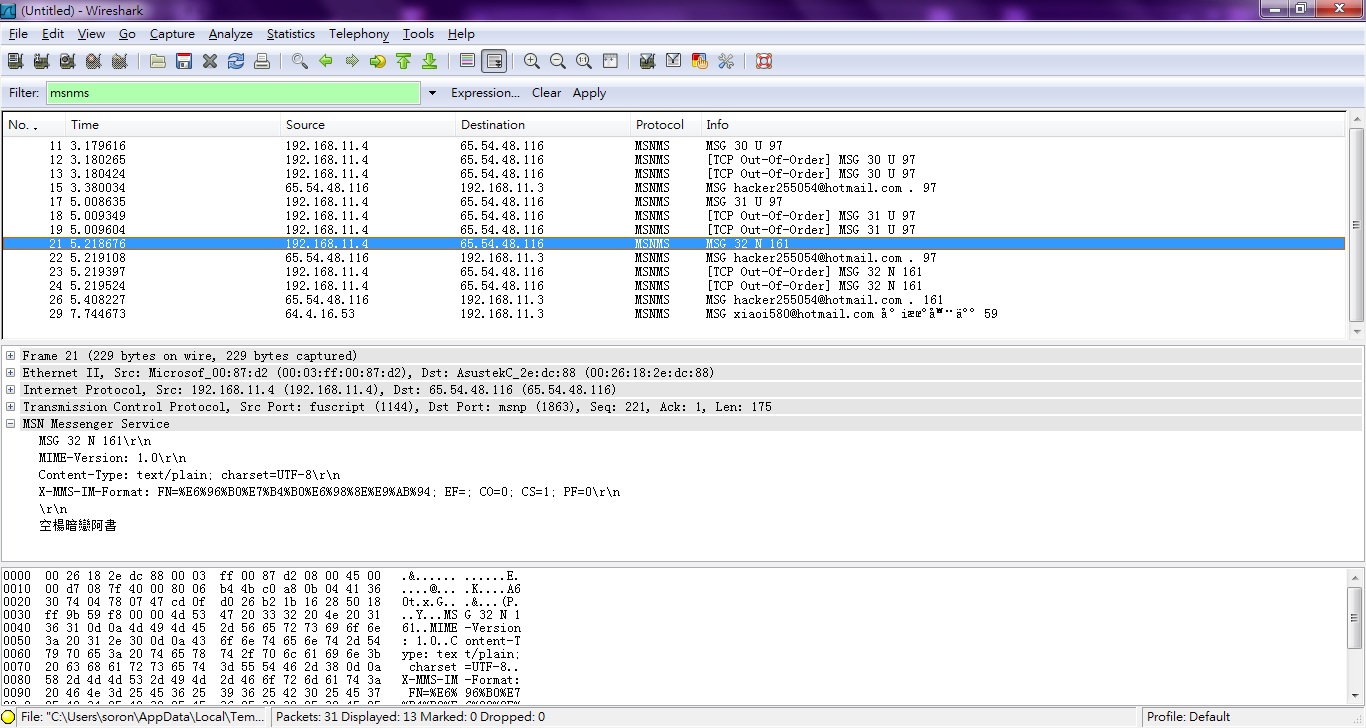Select packet 29 from 64.4.16.53
This screenshot has height=728, width=1366.
674,314
